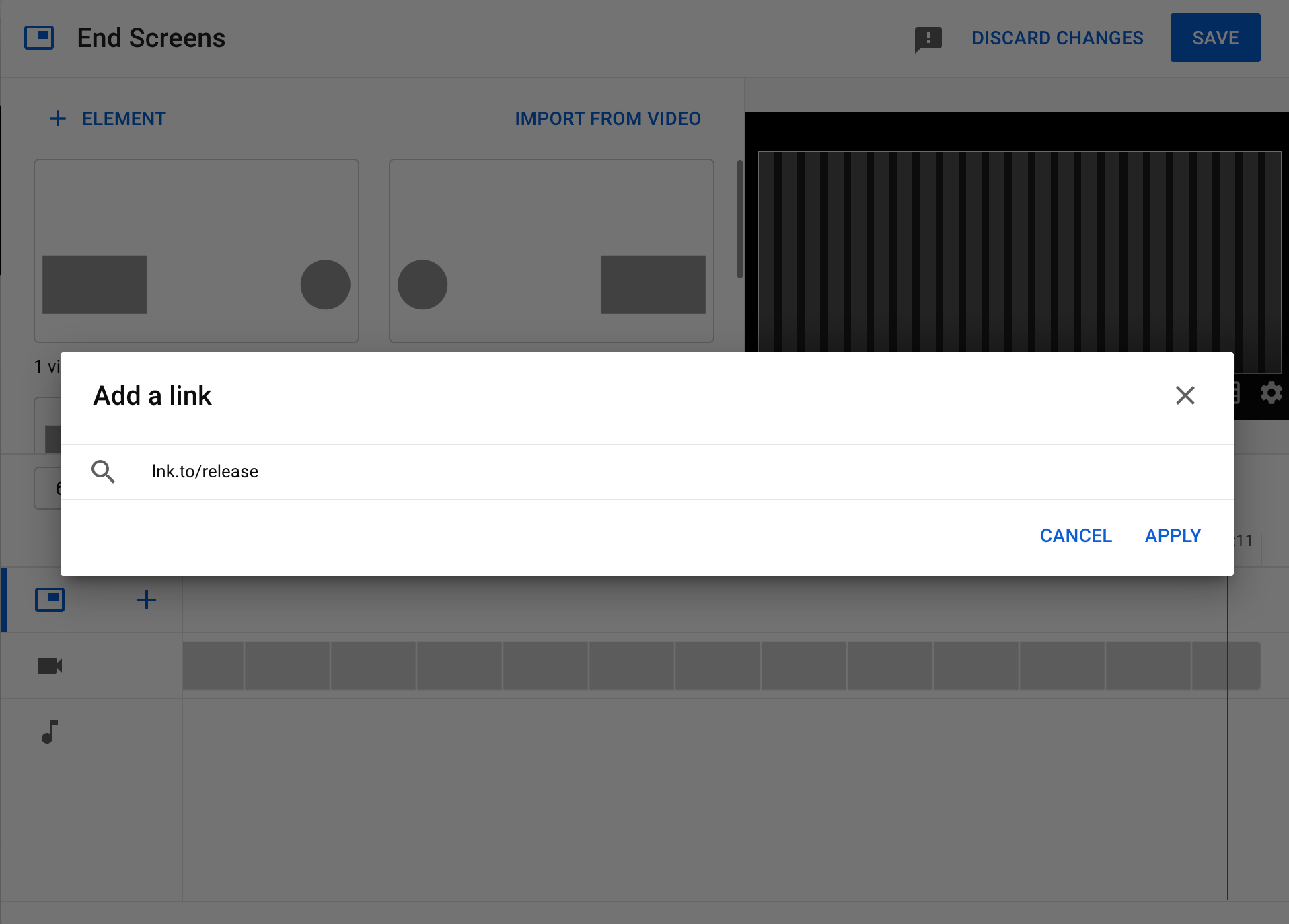Viewport: 1289px width, 924px height.
Task: Select the end screen track icon in timeline
Action: coord(50,600)
